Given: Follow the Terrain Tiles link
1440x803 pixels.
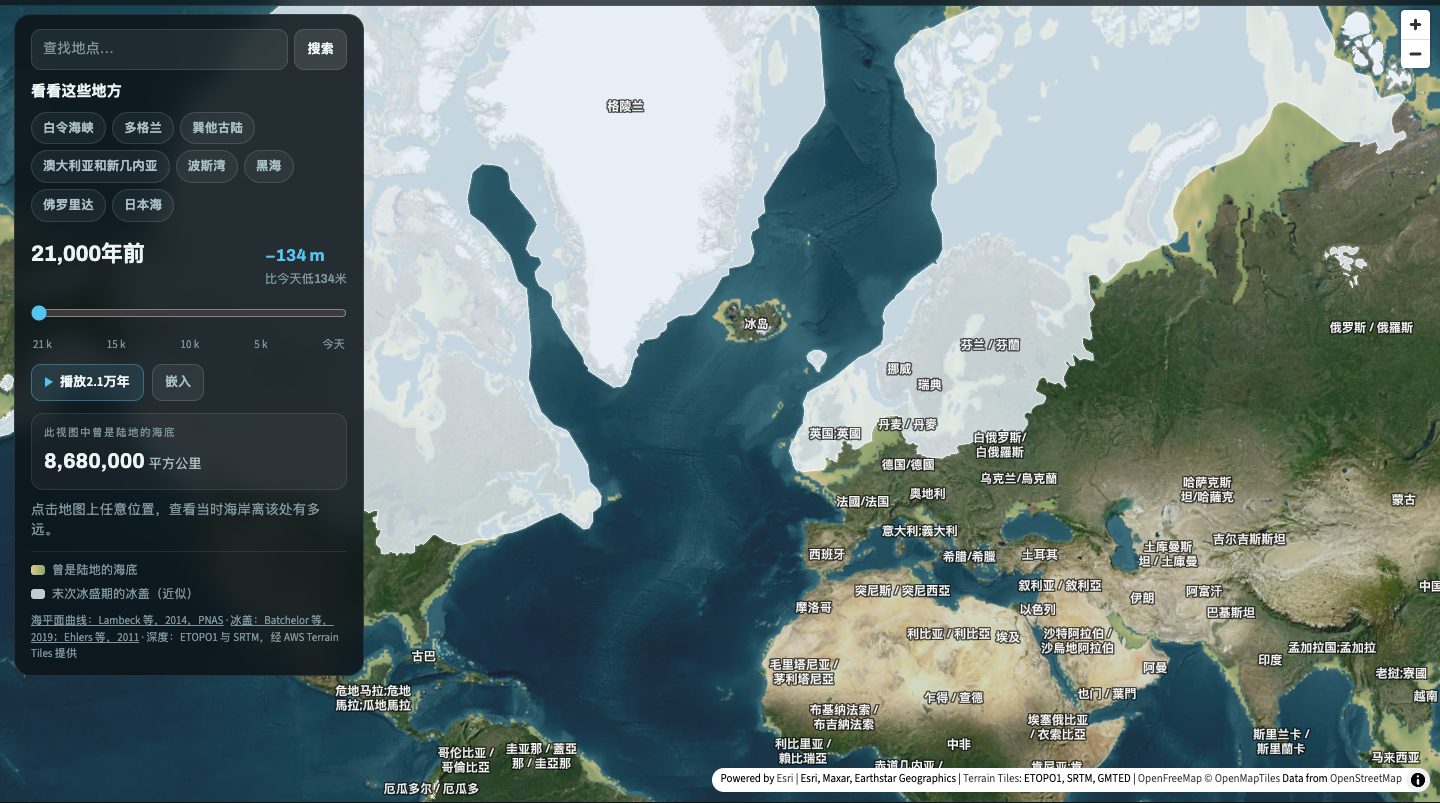Looking at the screenshot, I should (991, 779).
